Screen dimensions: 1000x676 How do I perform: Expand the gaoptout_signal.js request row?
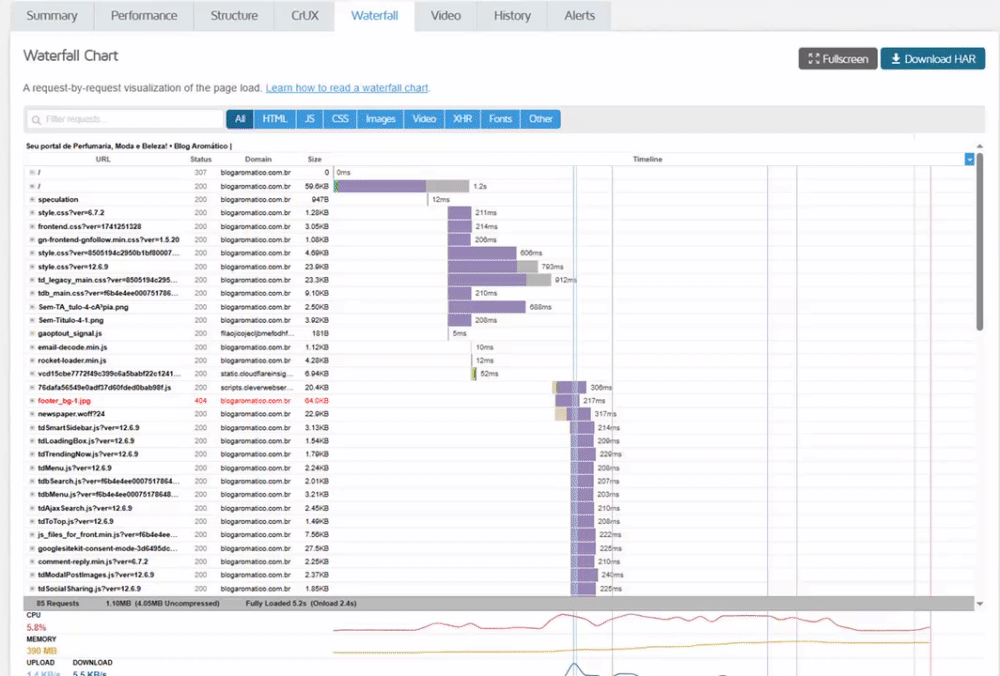[x=32, y=334]
